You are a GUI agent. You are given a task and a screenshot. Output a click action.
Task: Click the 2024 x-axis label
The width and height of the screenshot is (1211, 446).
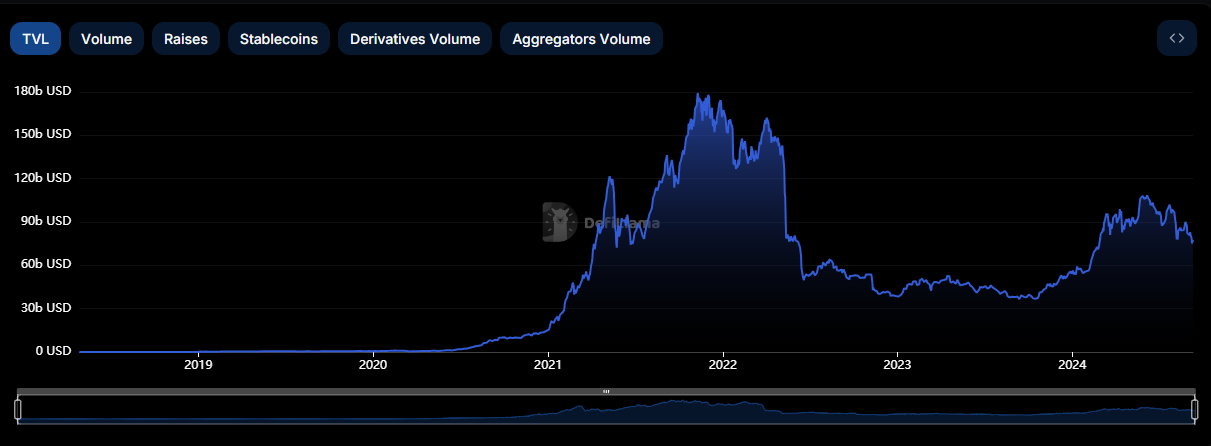[x=1072, y=365]
